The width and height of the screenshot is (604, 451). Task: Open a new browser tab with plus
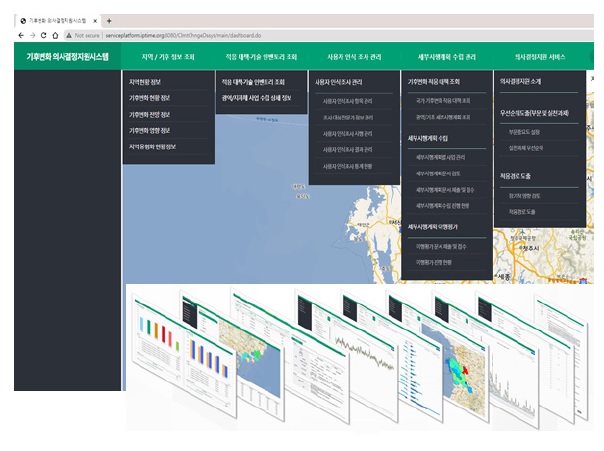109,21
